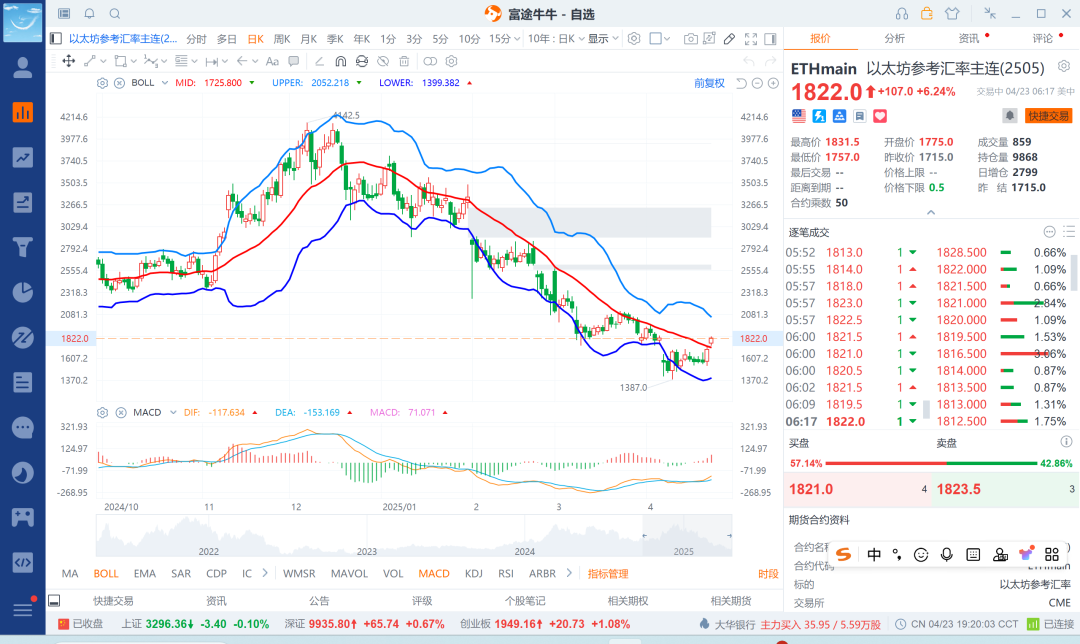1080x644 pixels.
Task: Open the notifications bell in title bar
Action: [90, 14]
